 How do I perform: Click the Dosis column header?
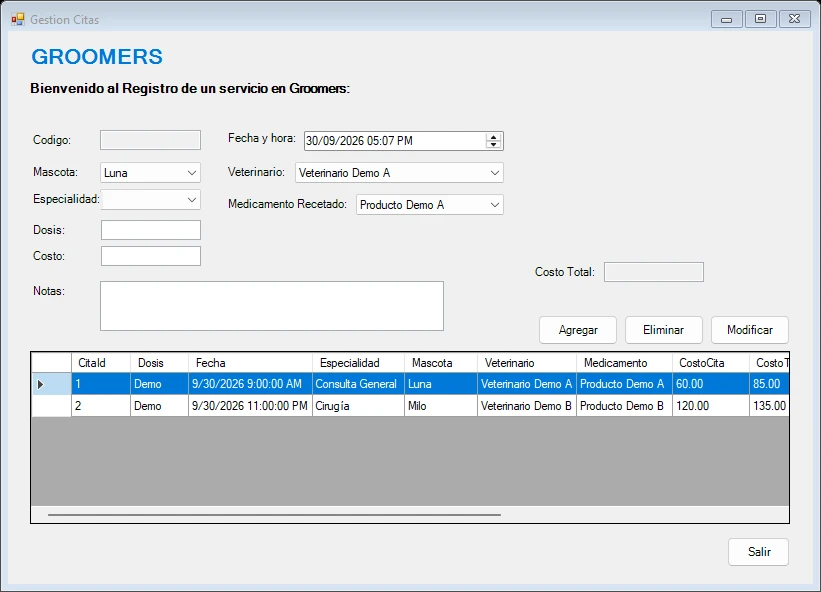coord(159,363)
